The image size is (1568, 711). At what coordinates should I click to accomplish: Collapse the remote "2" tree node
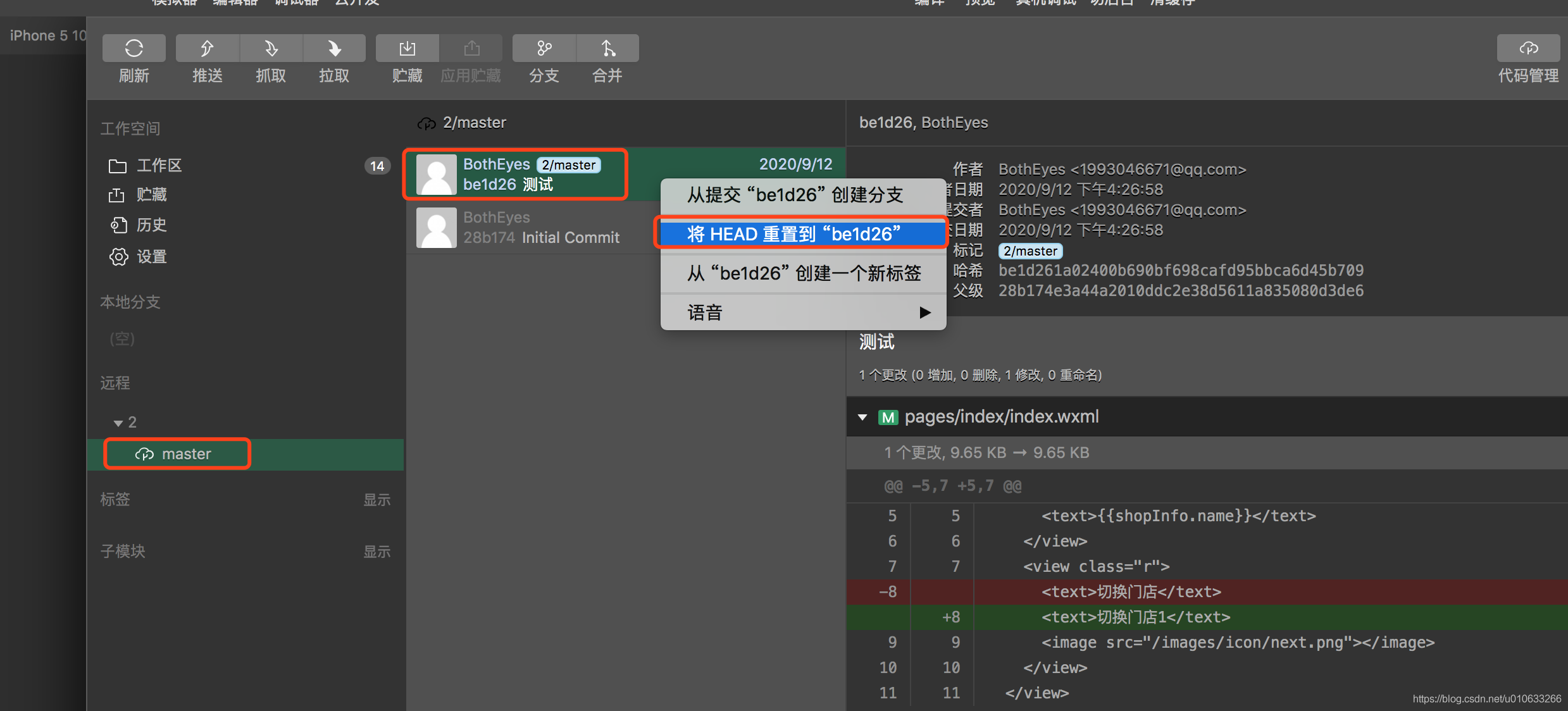pyautogui.click(x=118, y=423)
